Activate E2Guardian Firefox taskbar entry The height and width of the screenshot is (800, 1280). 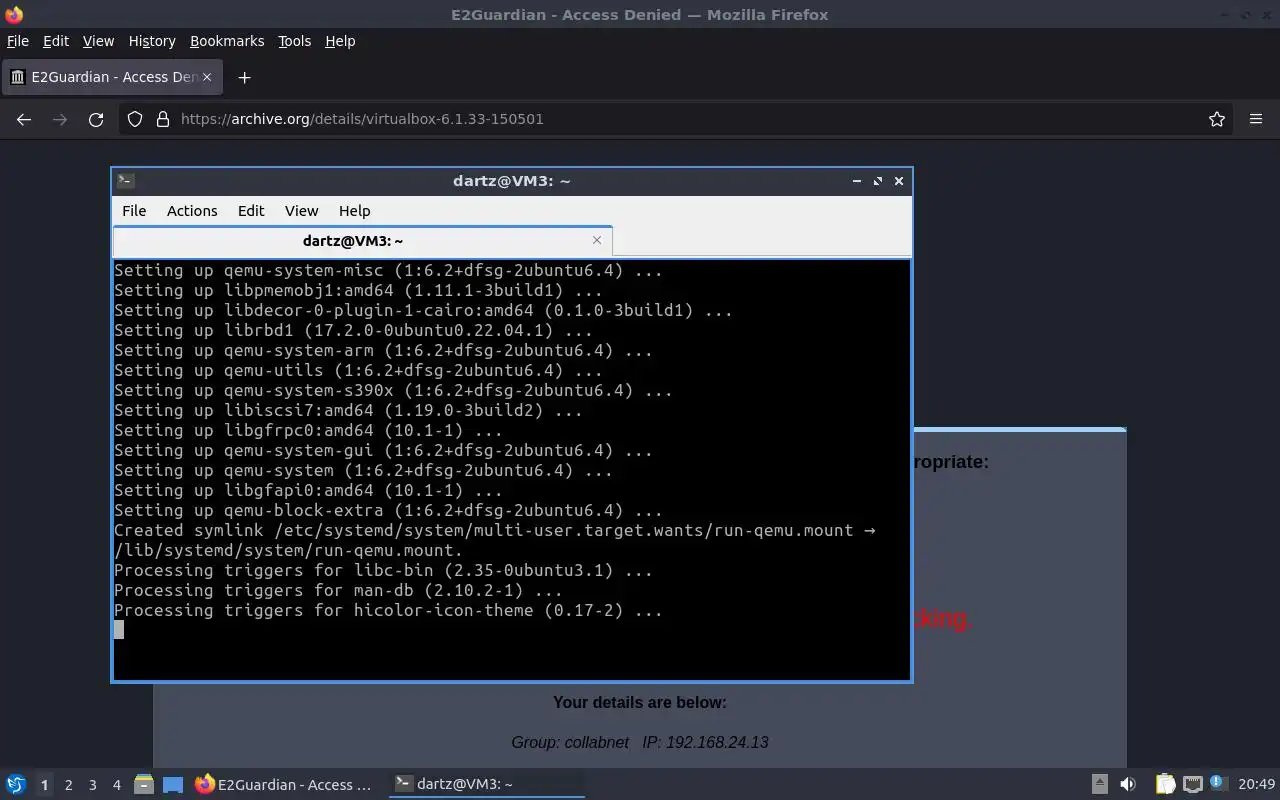(284, 784)
